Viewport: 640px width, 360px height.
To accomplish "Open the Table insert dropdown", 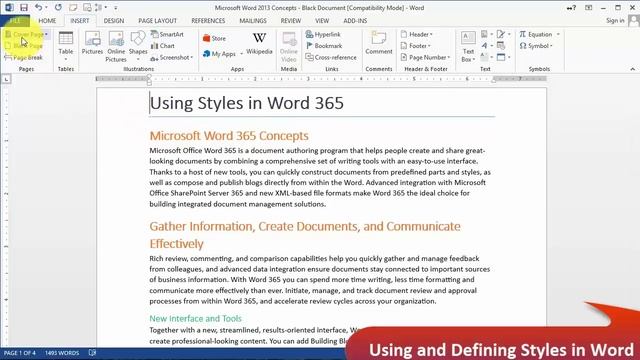I will pos(66,47).
